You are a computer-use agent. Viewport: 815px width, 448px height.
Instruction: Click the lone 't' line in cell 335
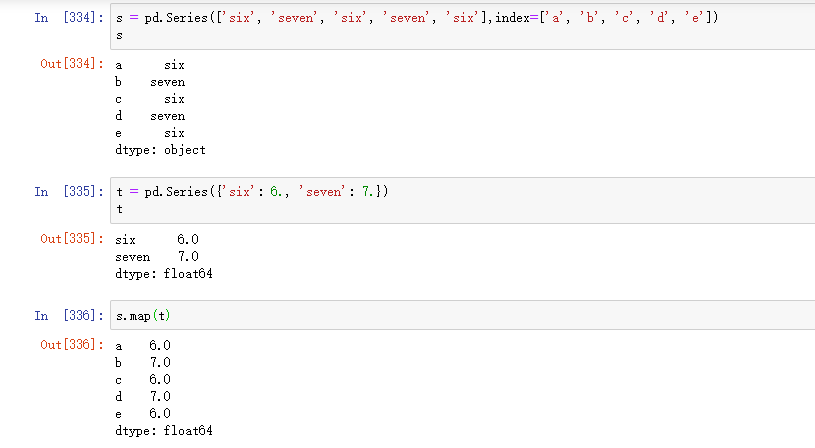tap(120, 209)
